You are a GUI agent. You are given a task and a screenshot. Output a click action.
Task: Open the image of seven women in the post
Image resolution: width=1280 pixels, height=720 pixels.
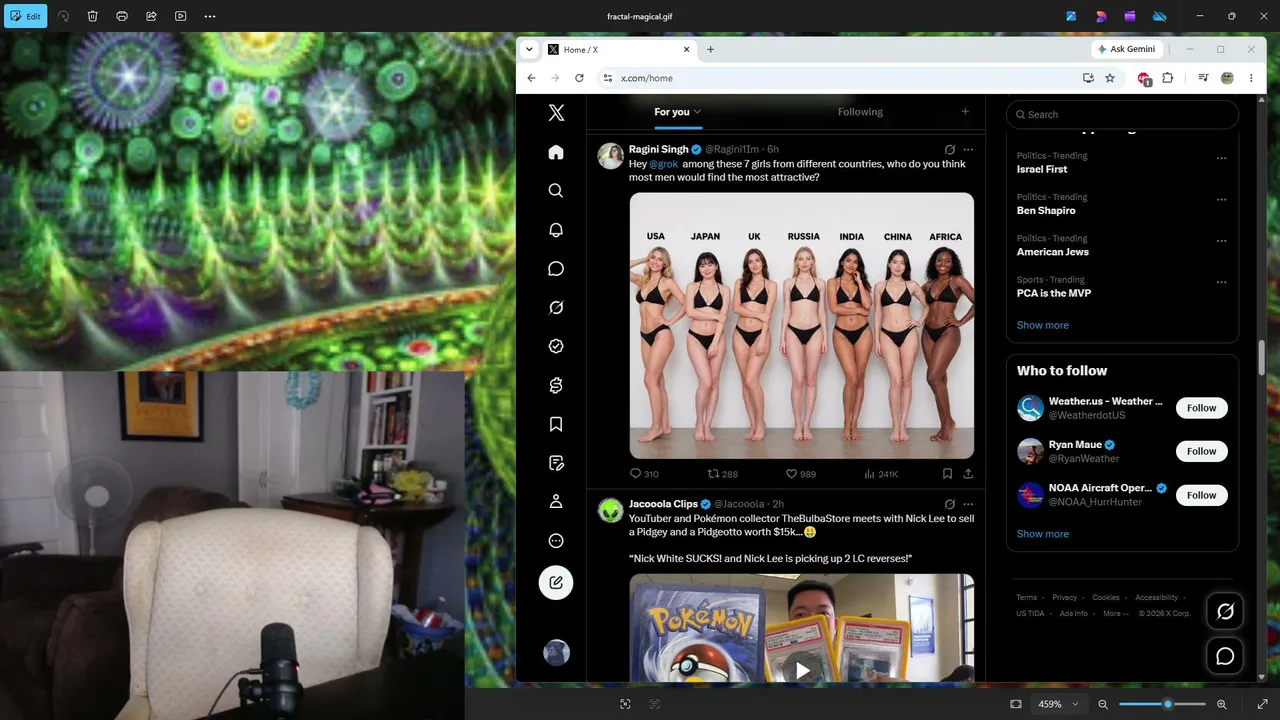[x=802, y=326]
